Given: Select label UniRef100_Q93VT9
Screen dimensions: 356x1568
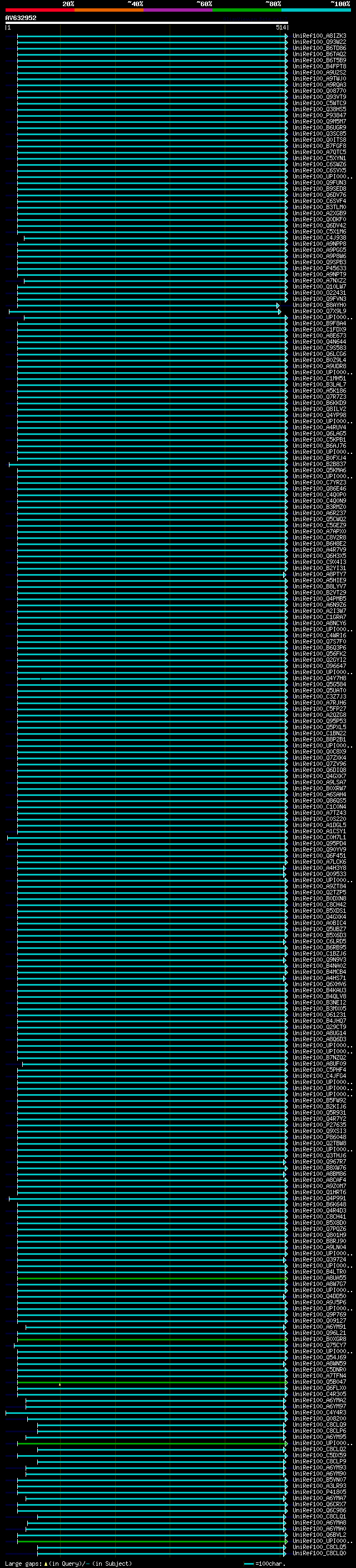Looking at the screenshot, I should (x=319, y=97).
